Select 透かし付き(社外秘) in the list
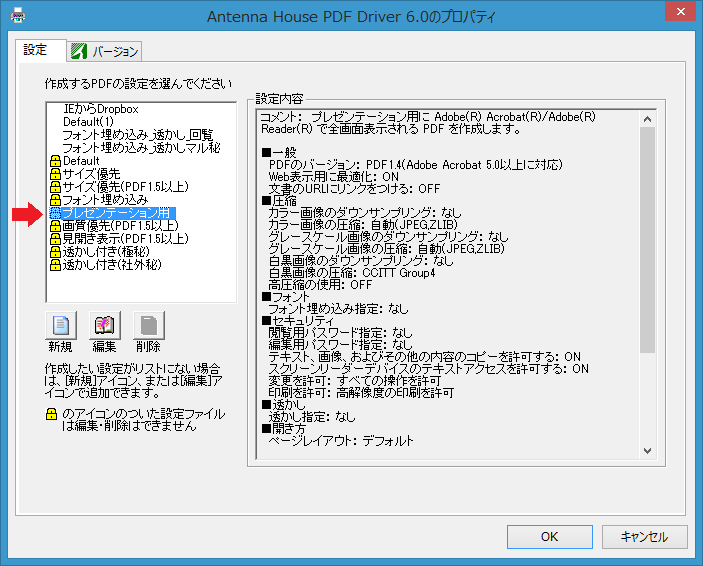The image size is (703, 566). [x=112, y=265]
